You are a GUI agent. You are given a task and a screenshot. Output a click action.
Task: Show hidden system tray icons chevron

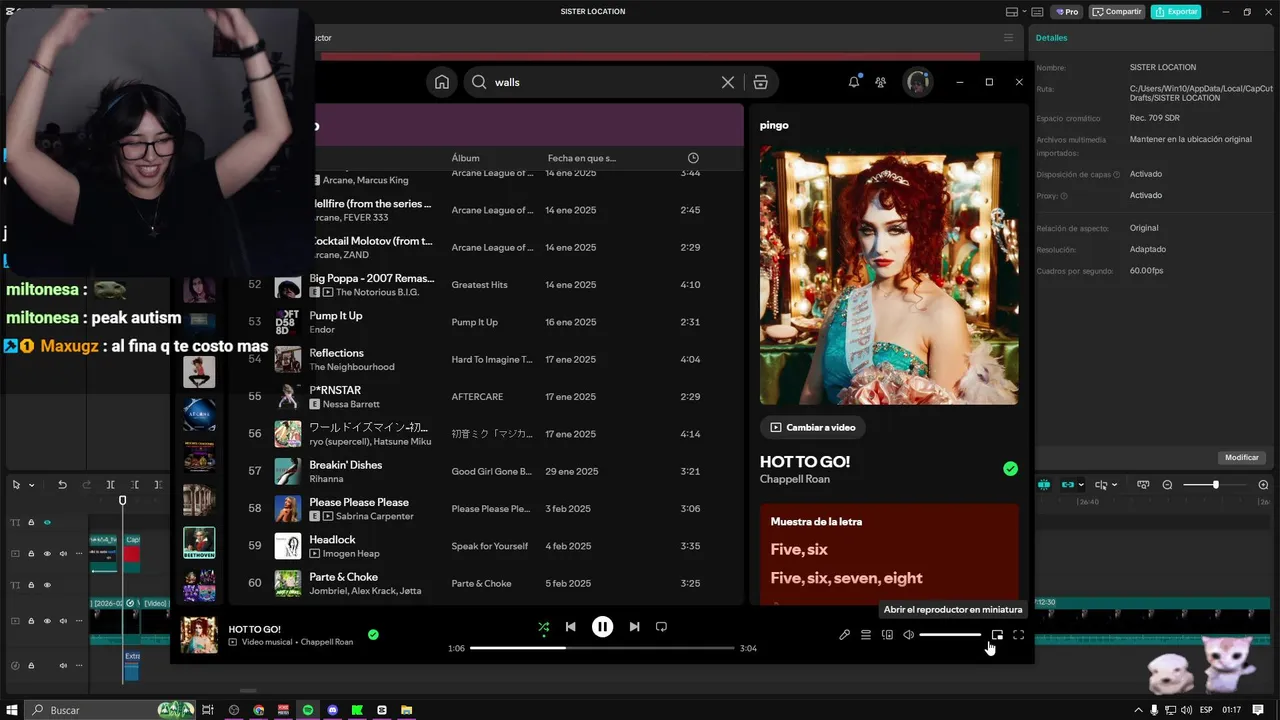tap(1140, 710)
